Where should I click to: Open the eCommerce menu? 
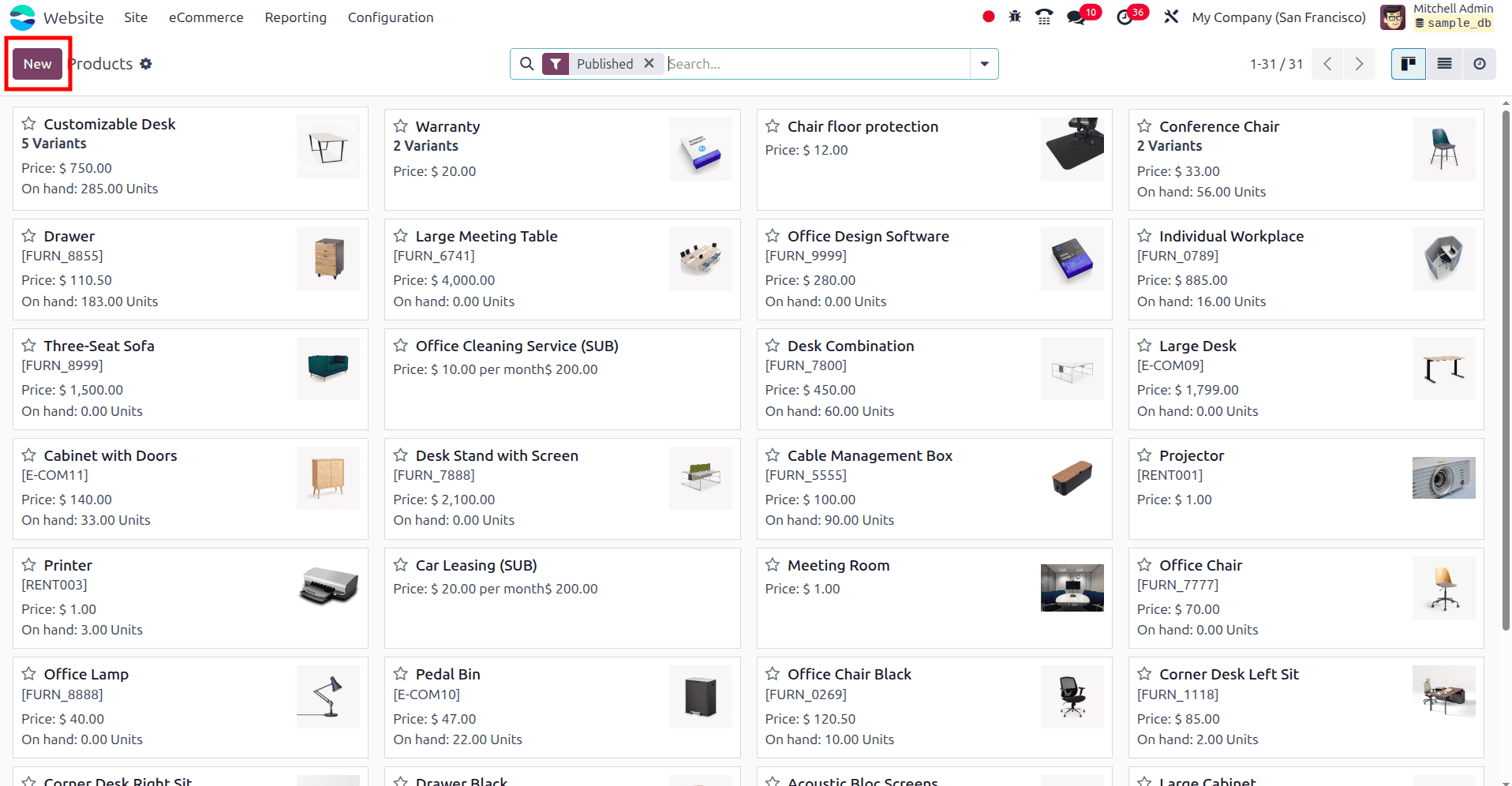(206, 17)
